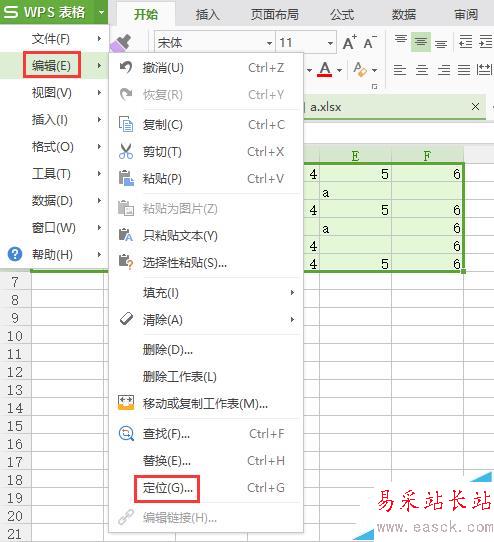Expand the 插入(I) menu
This screenshot has height=542, width=494.
click(x=54, y=120)
